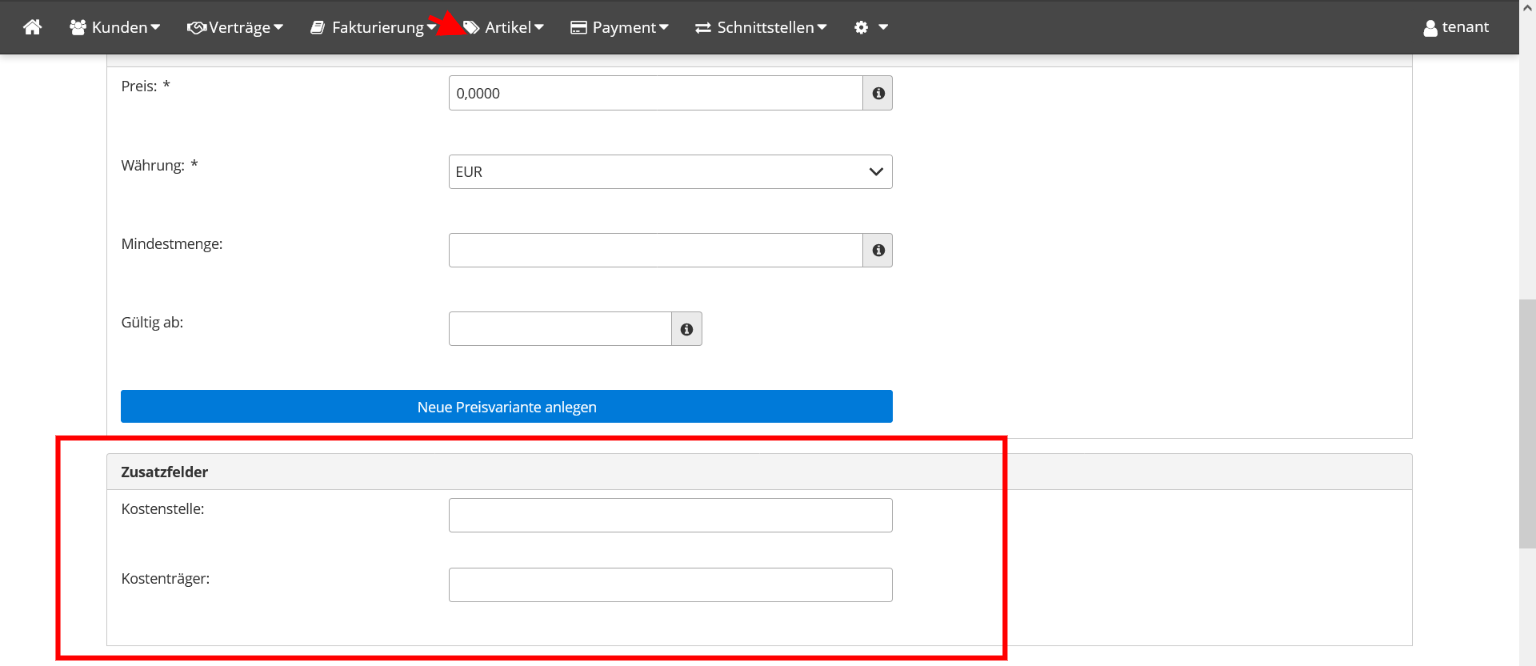Open the Artikel menu
Image resolution: width=1536 pixels, height=666 pixels.
click(505, 27)
